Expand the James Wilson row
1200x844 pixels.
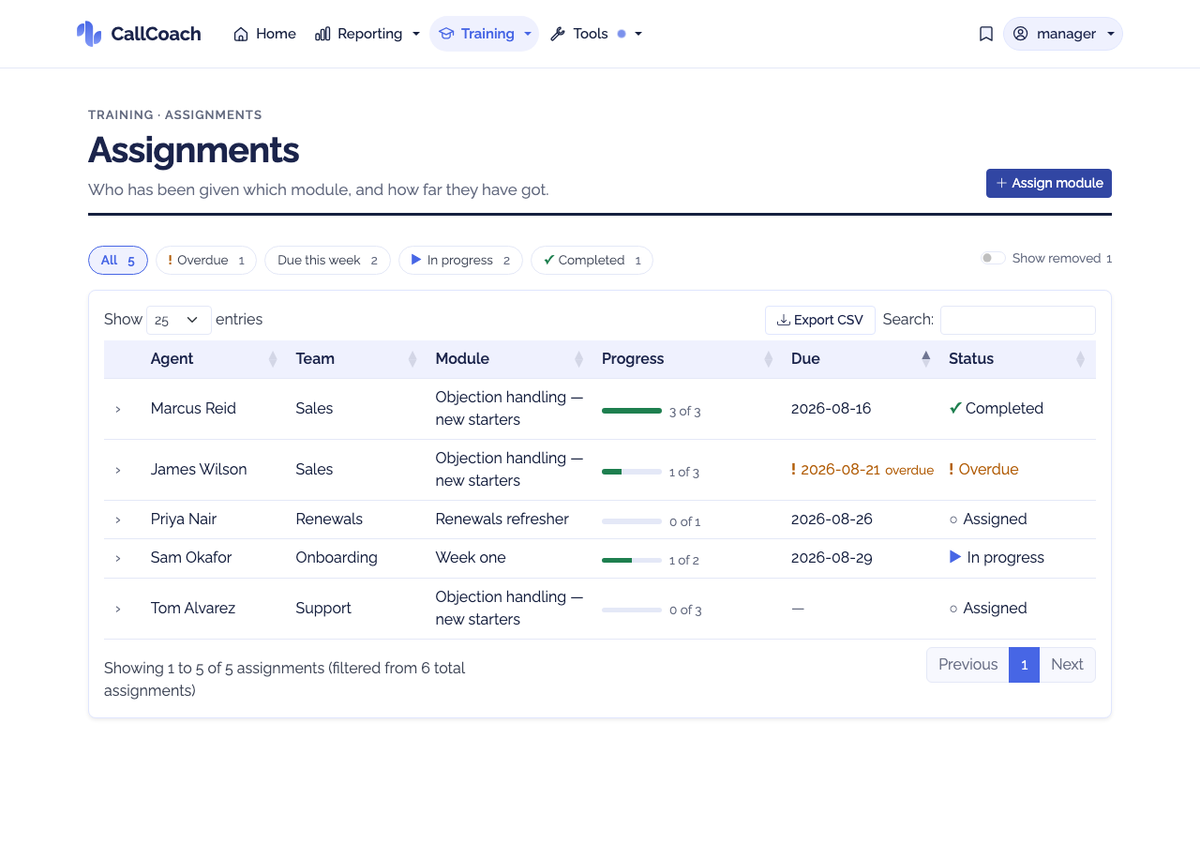(118, 470)
